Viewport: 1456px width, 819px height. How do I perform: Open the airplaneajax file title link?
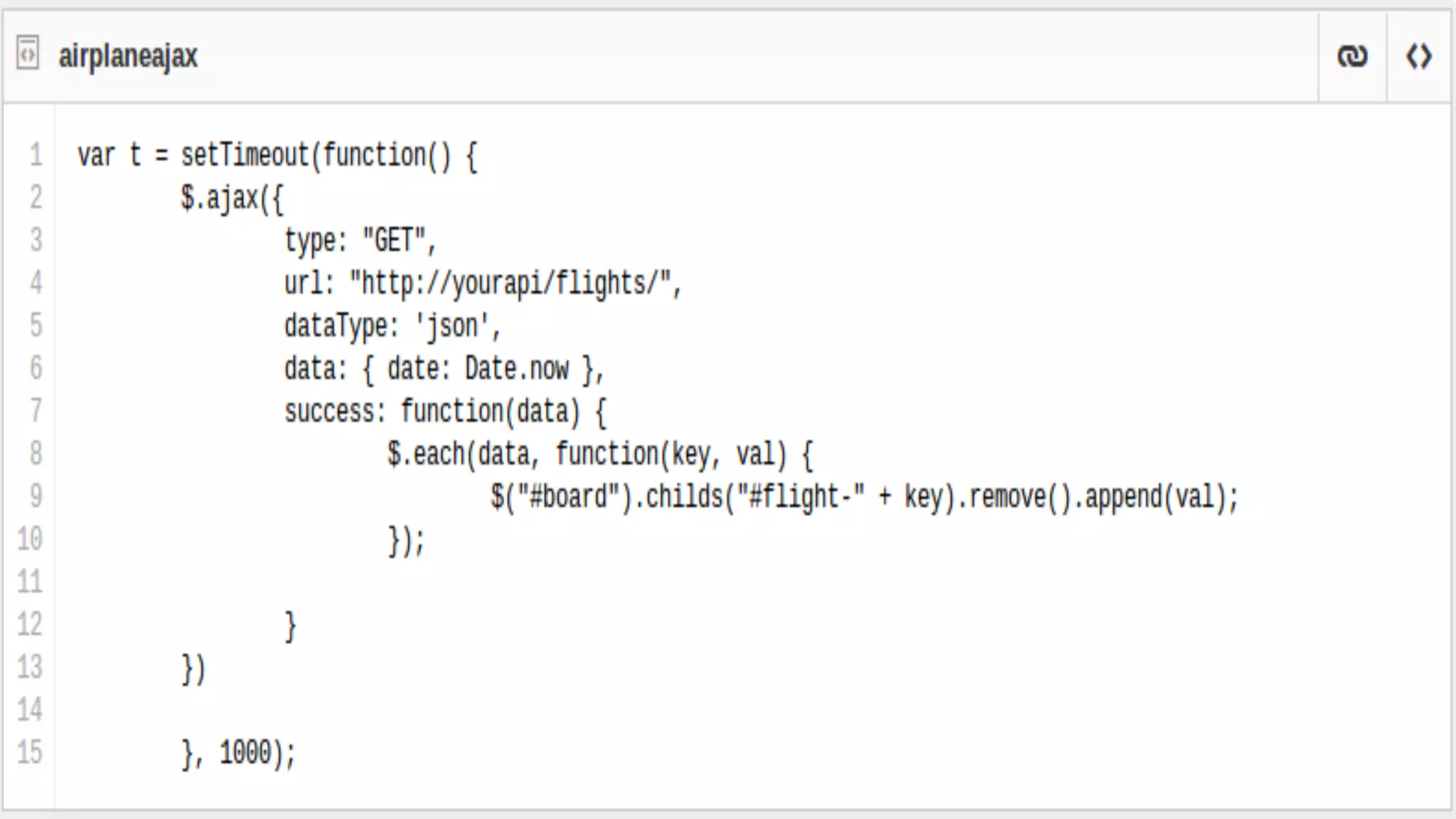point(128,56)
